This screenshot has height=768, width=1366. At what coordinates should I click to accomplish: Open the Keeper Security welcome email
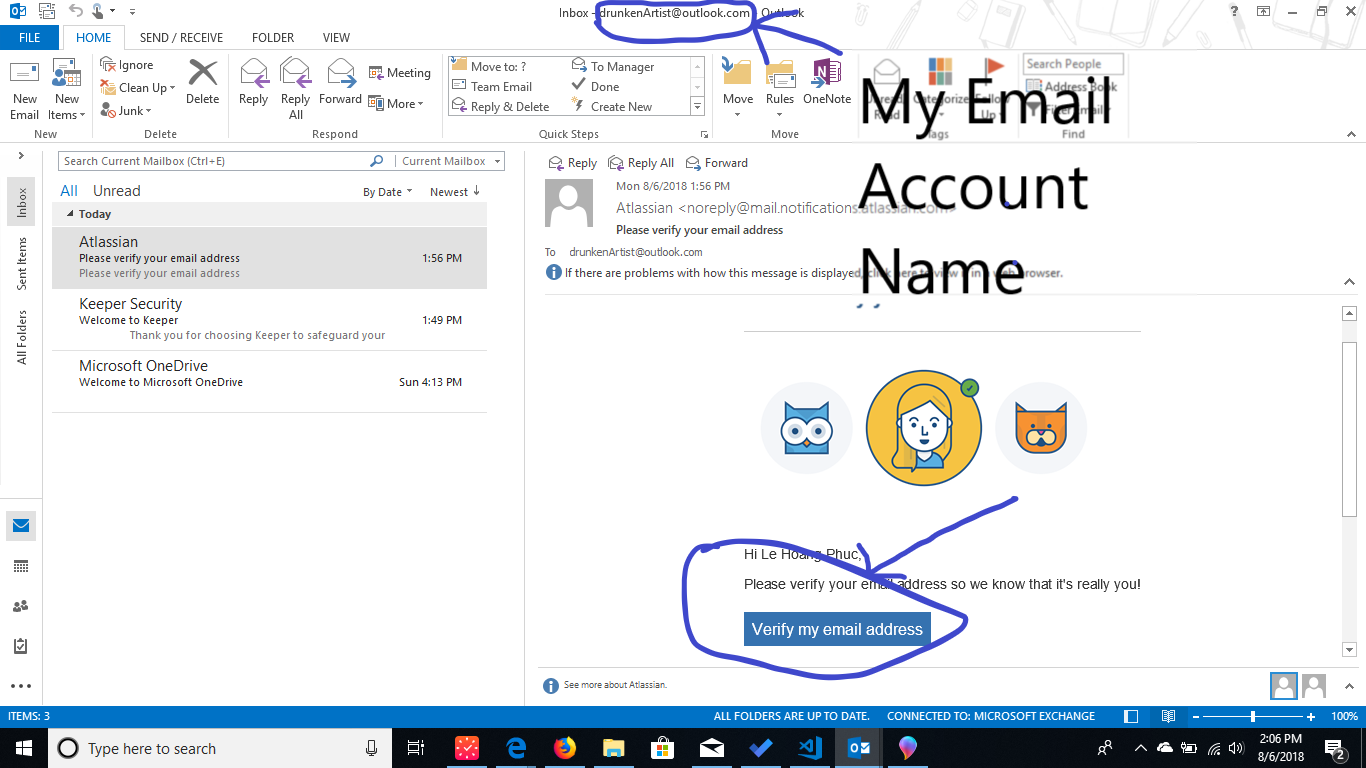pos(270,320)
